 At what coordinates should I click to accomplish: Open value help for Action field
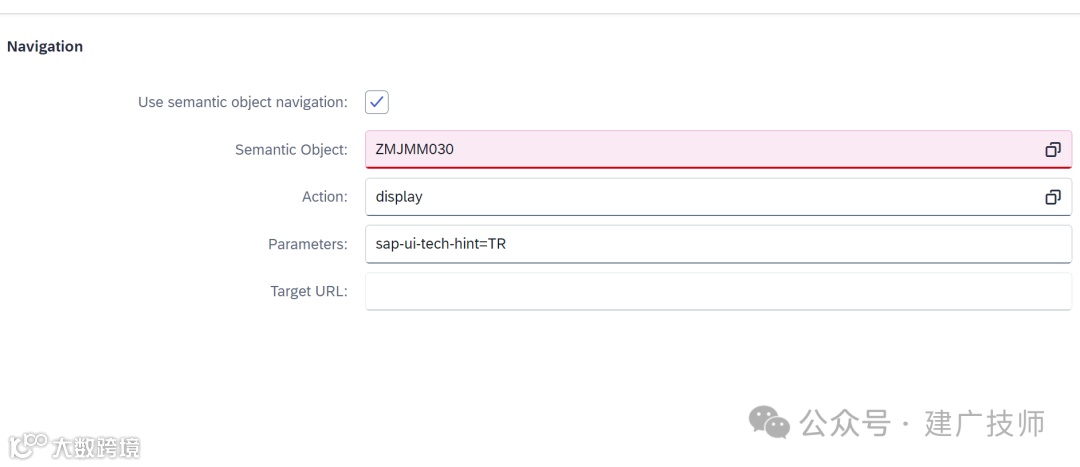pyautogui.click(x=1052, y=197)
